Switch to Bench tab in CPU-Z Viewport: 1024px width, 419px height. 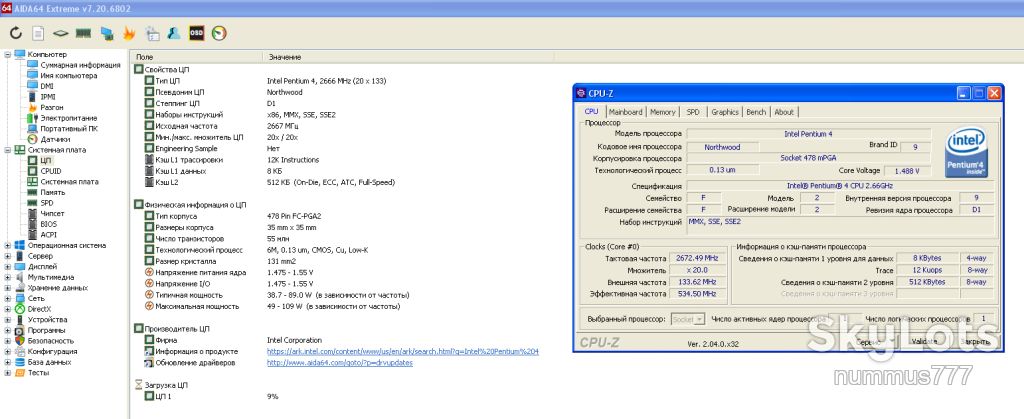point(756,112)
